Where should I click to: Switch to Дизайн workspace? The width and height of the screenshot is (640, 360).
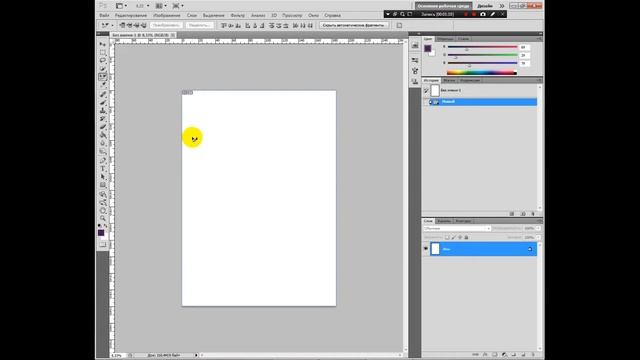click(x=485, y=6)
